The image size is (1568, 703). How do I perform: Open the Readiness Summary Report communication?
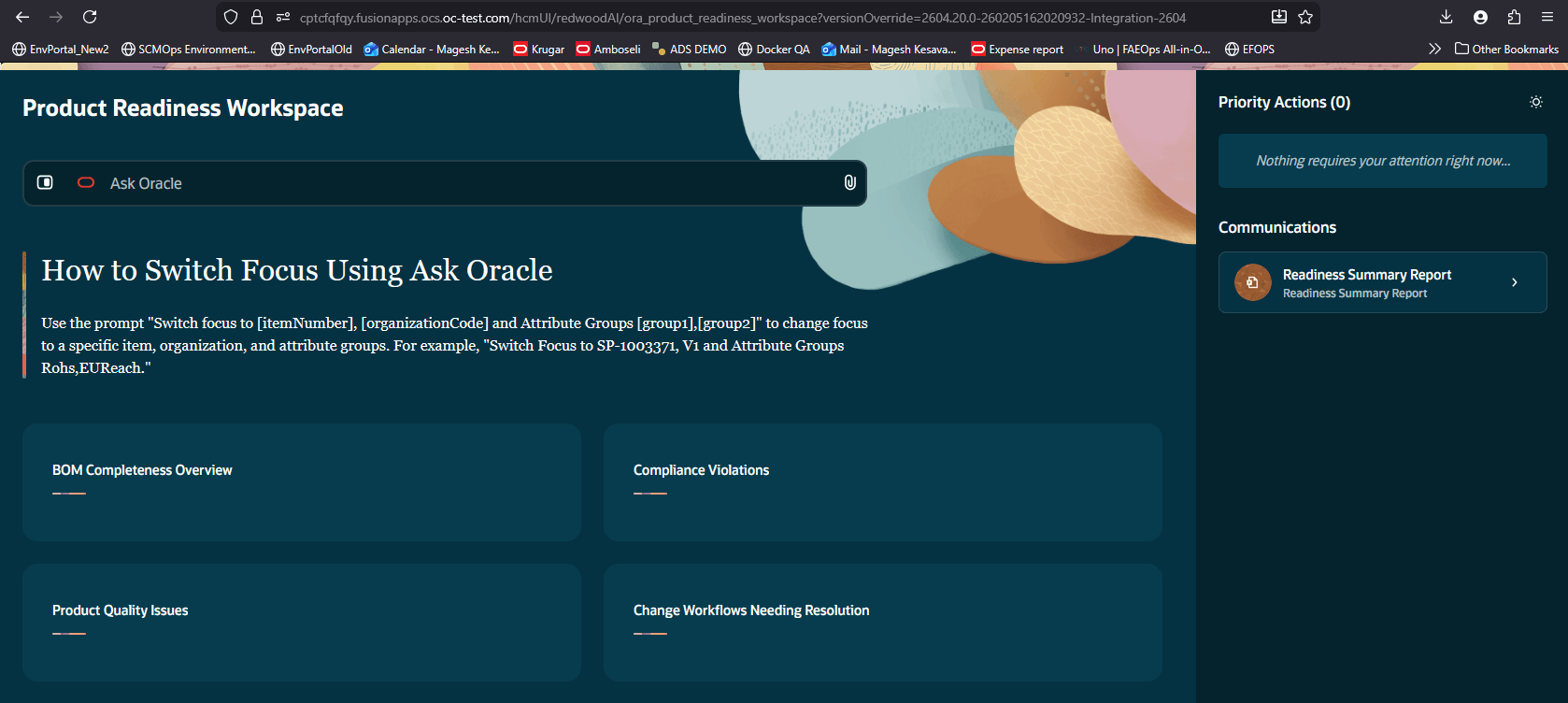click(x=1383, y=282)
